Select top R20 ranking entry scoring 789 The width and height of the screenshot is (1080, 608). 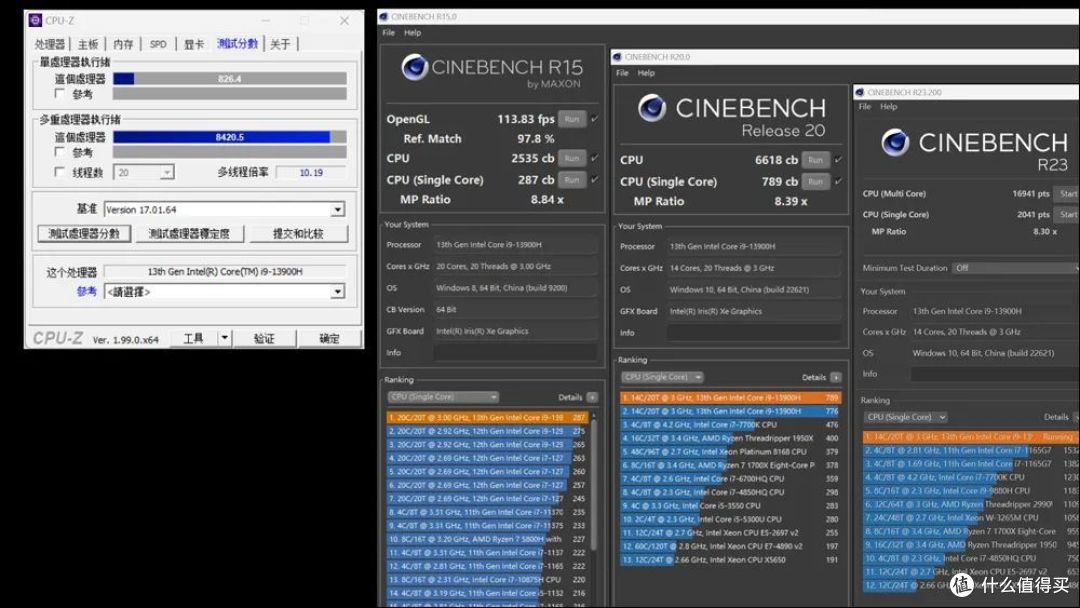coord(730,398)
